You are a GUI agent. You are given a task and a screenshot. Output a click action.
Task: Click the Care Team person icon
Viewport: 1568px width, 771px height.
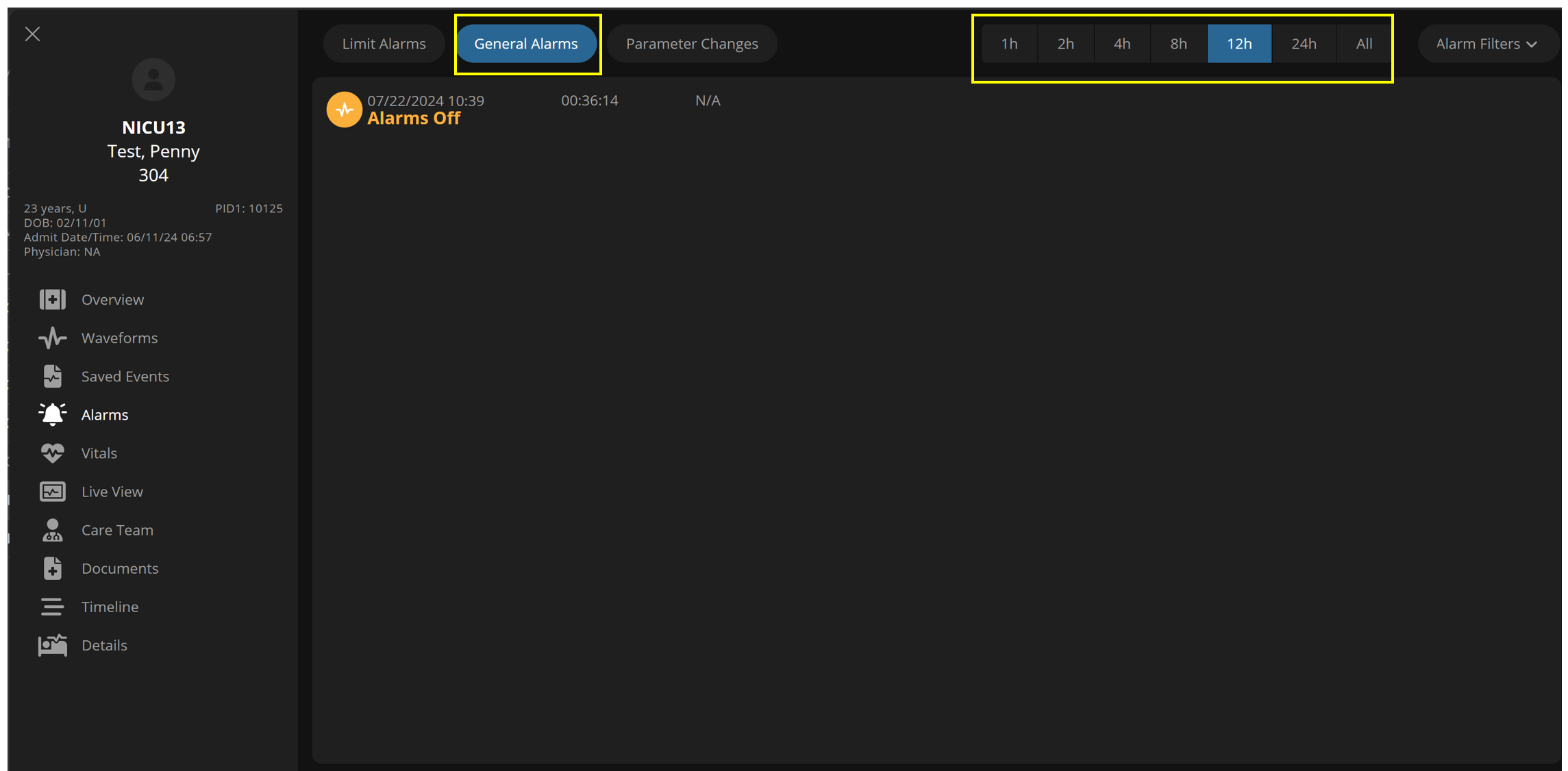(53, 530)
